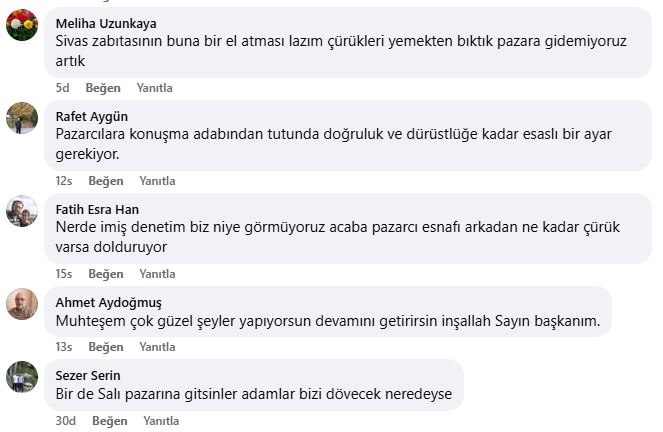Like Rafet Aygün's comment
The height and width of the screenshot is (432, 663).
pos(106,181)
